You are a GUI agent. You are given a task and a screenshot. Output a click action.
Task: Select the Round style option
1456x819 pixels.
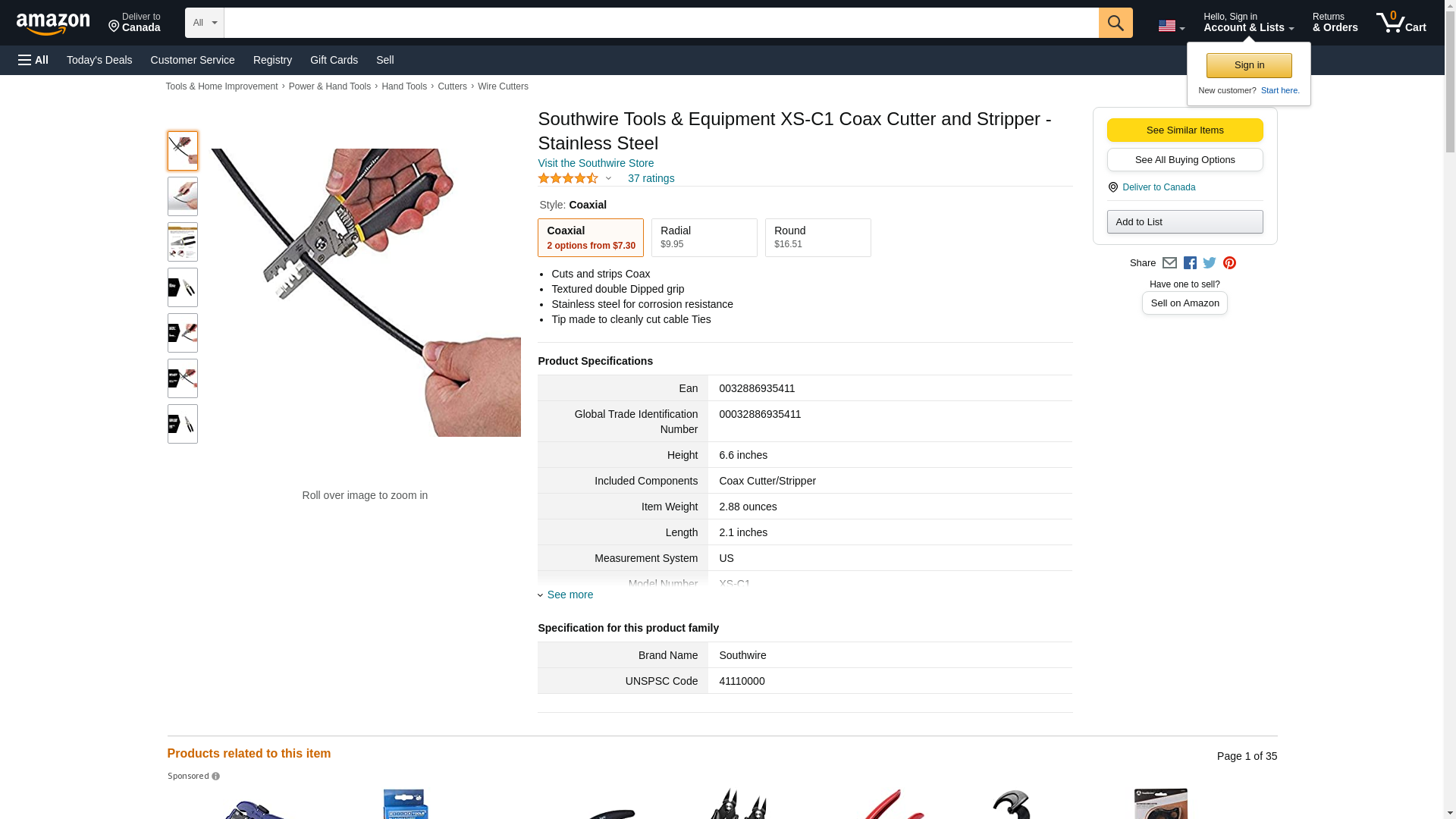coord(817,238)
